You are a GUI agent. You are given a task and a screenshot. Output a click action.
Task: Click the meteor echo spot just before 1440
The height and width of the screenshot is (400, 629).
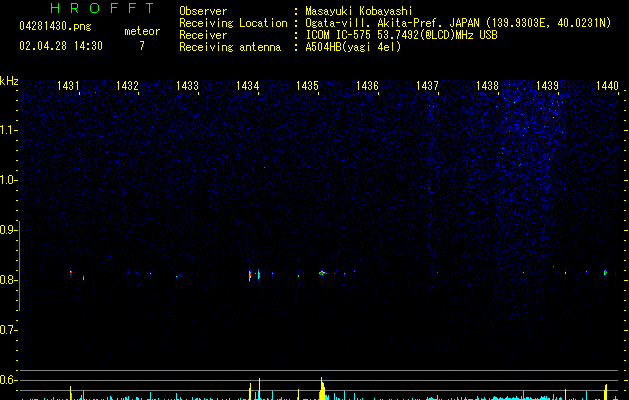605,273
